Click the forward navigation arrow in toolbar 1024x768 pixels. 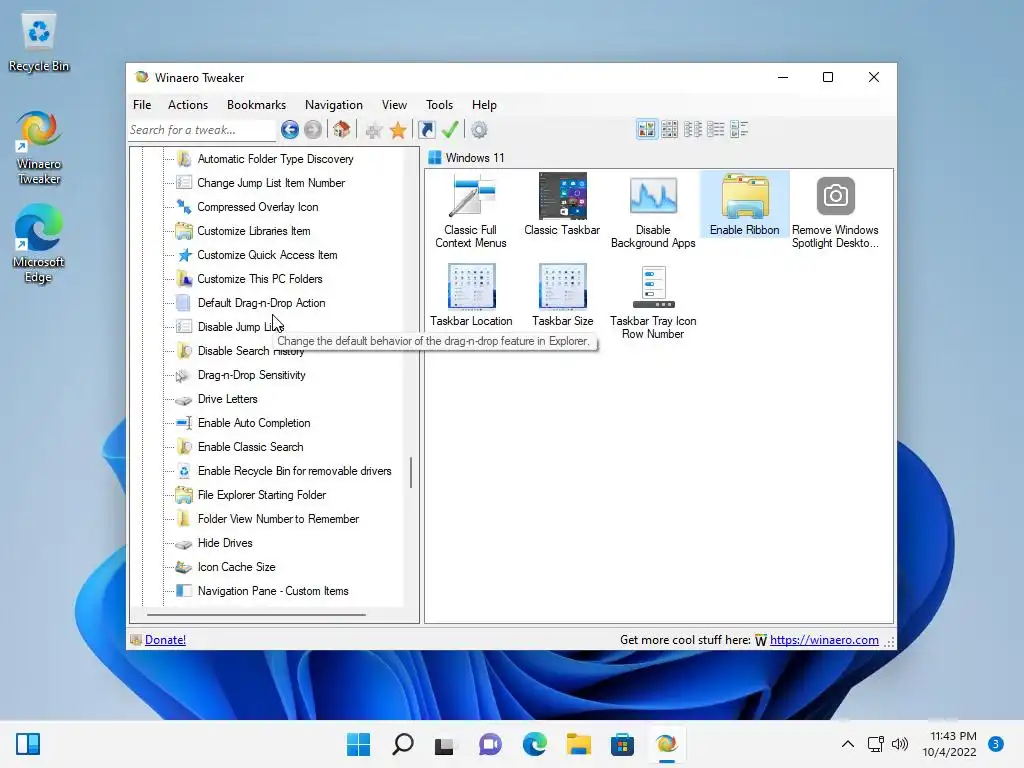(x=313, y=130)
